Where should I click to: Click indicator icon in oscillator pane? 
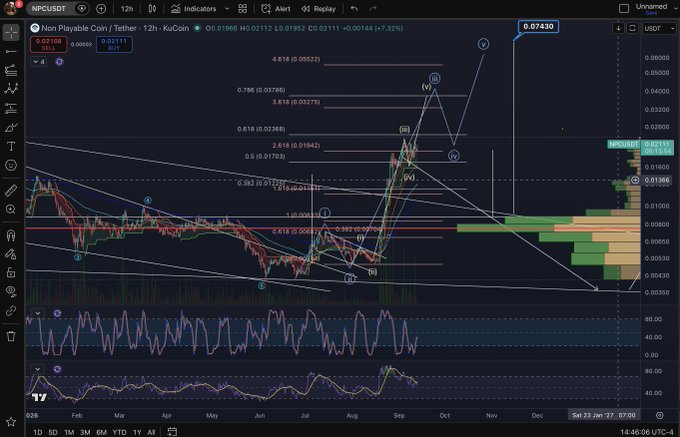click(x=57, y=313)
